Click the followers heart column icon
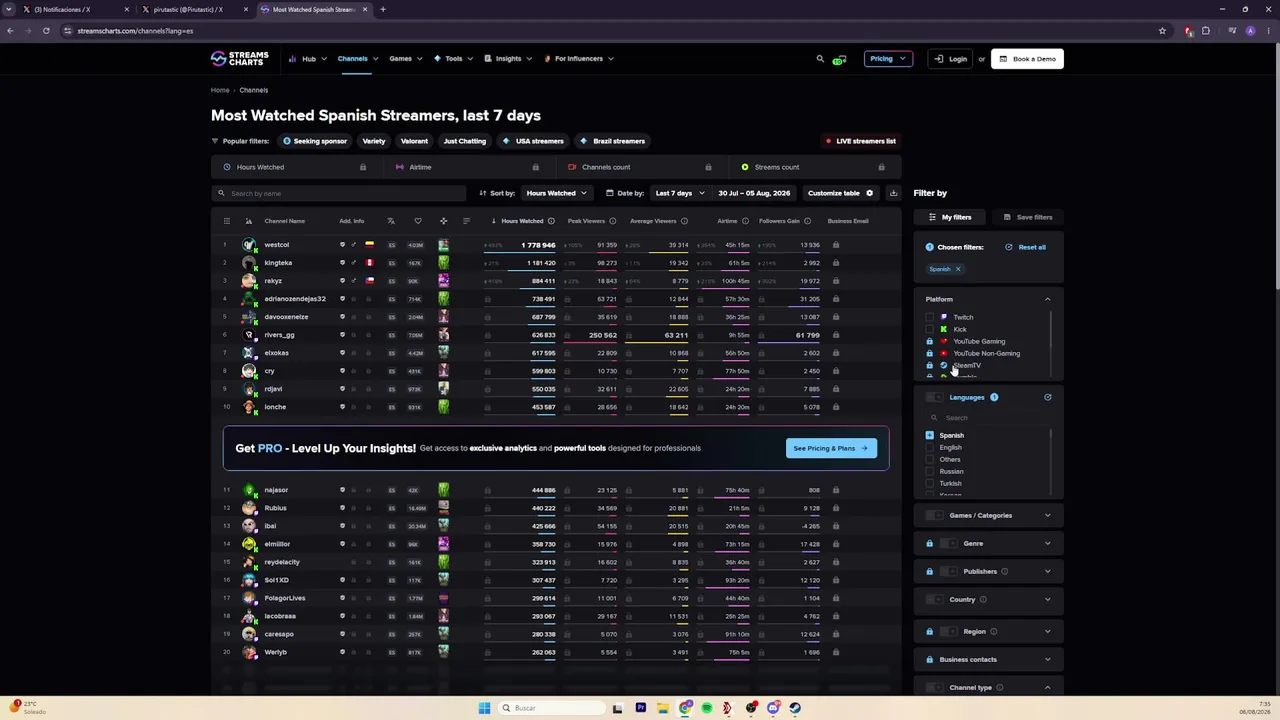Screen dimensions: 1280x720 click(418, 221)
